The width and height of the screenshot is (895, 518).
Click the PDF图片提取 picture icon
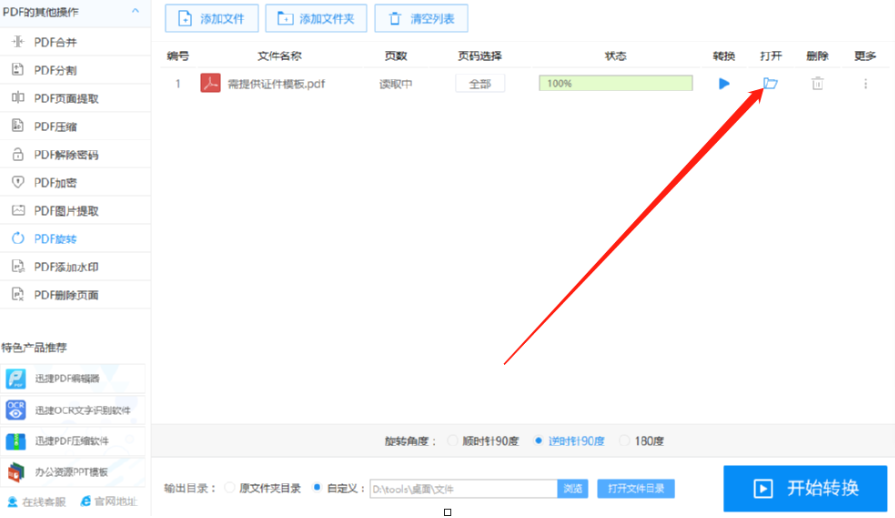point(18,211)
